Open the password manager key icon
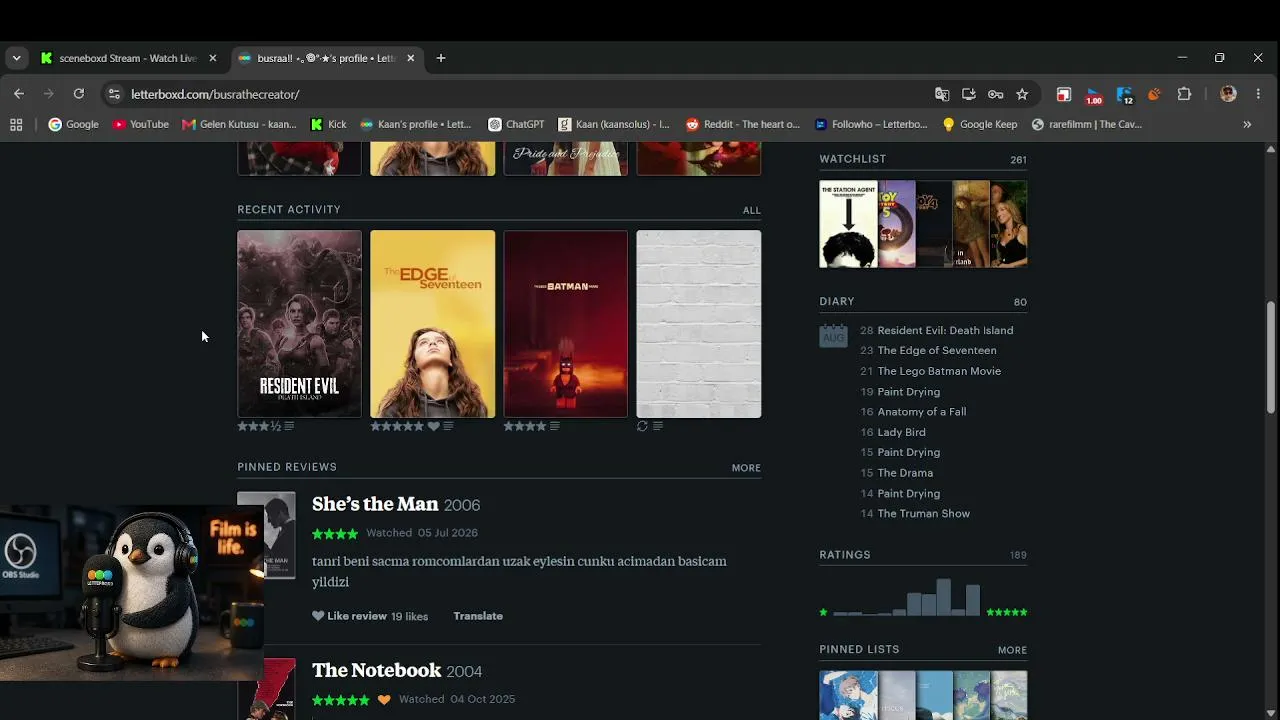The height and width of the screenshot is (720, 1280). click(995, 94)
